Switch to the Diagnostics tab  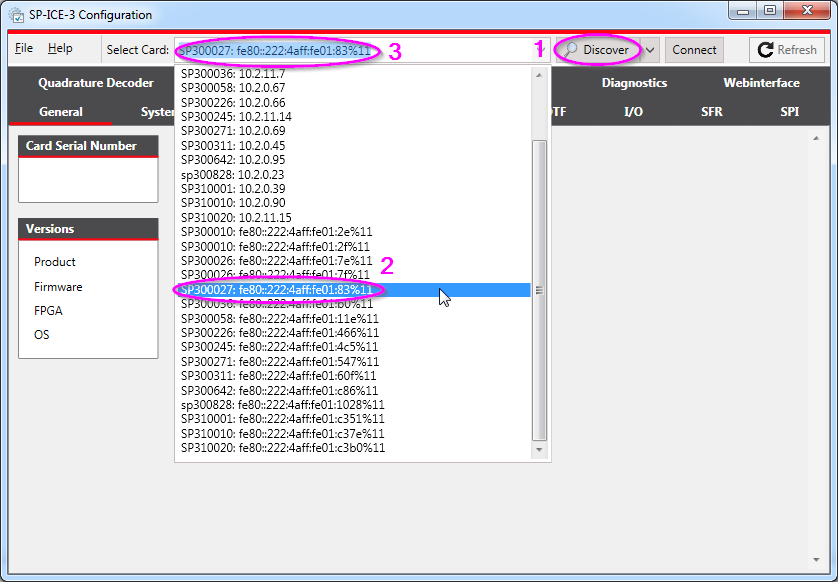click(634, 83)
